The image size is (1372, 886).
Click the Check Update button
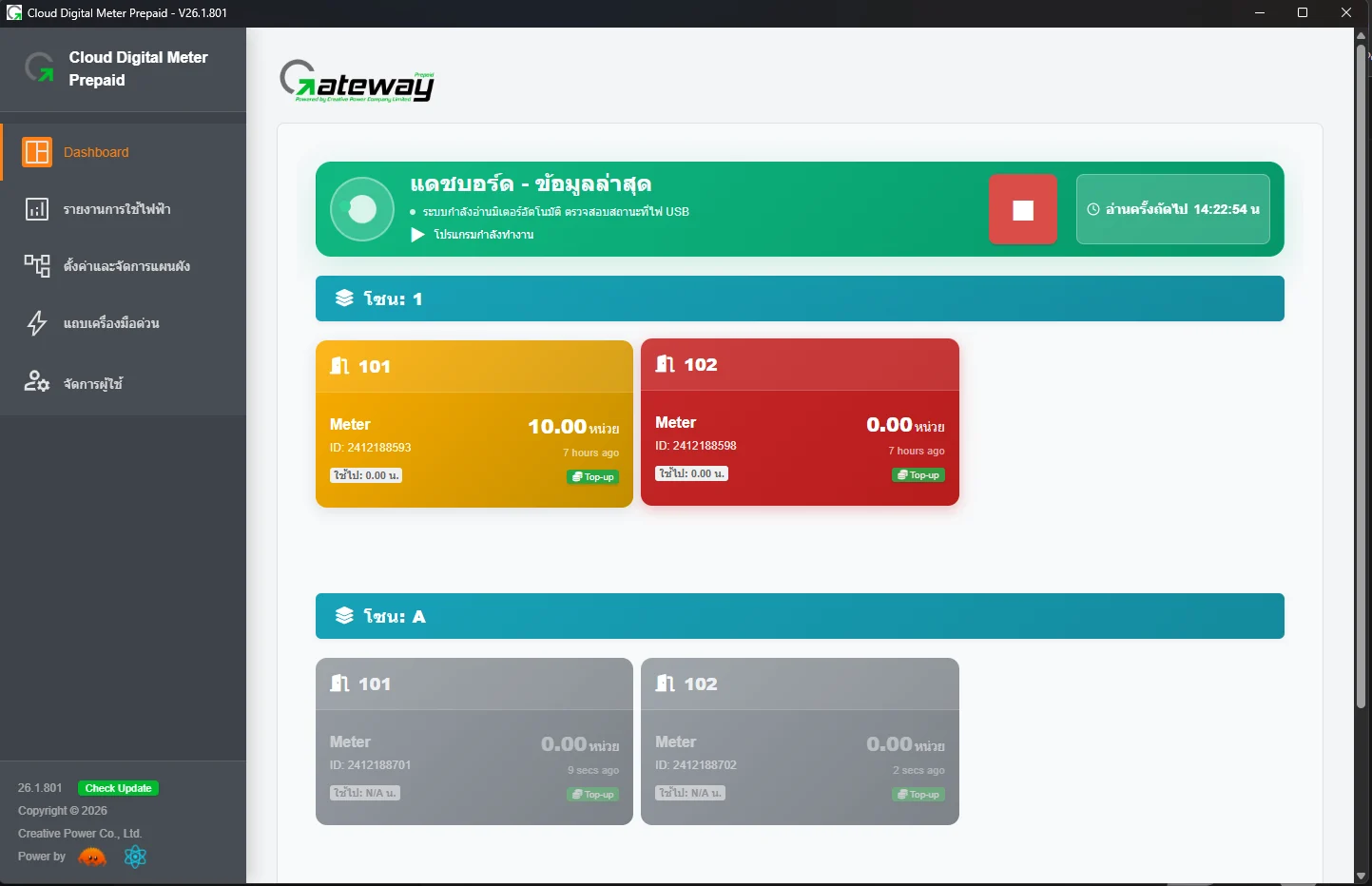tap(118, 788)
